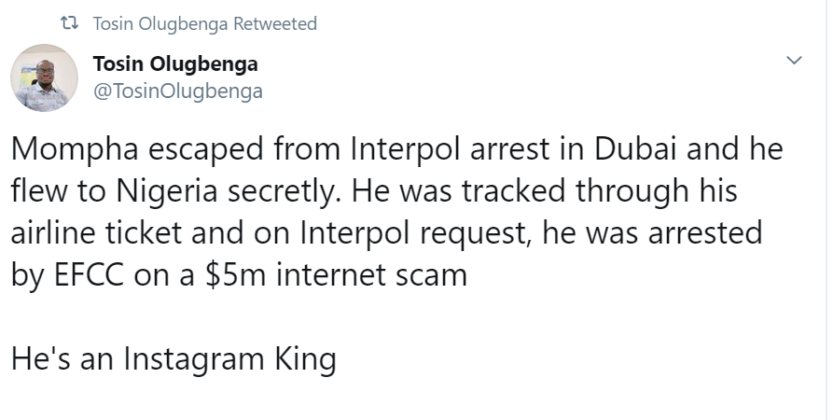Open the bold Tosin Olugbenga display name

click(x=175, y=64)
